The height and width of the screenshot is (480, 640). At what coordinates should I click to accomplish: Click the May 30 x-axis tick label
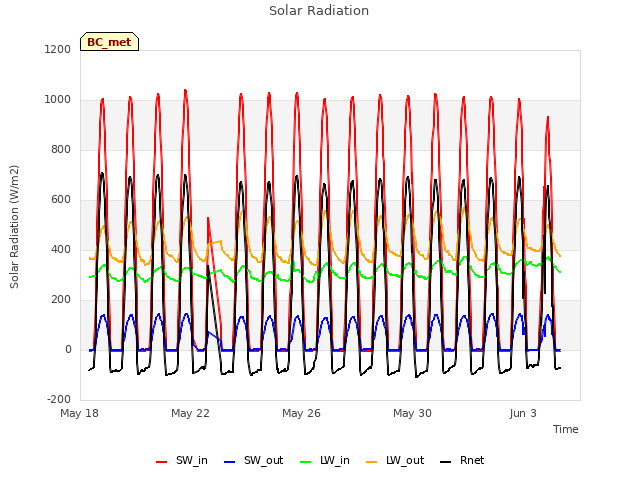(x=412, y=413)
